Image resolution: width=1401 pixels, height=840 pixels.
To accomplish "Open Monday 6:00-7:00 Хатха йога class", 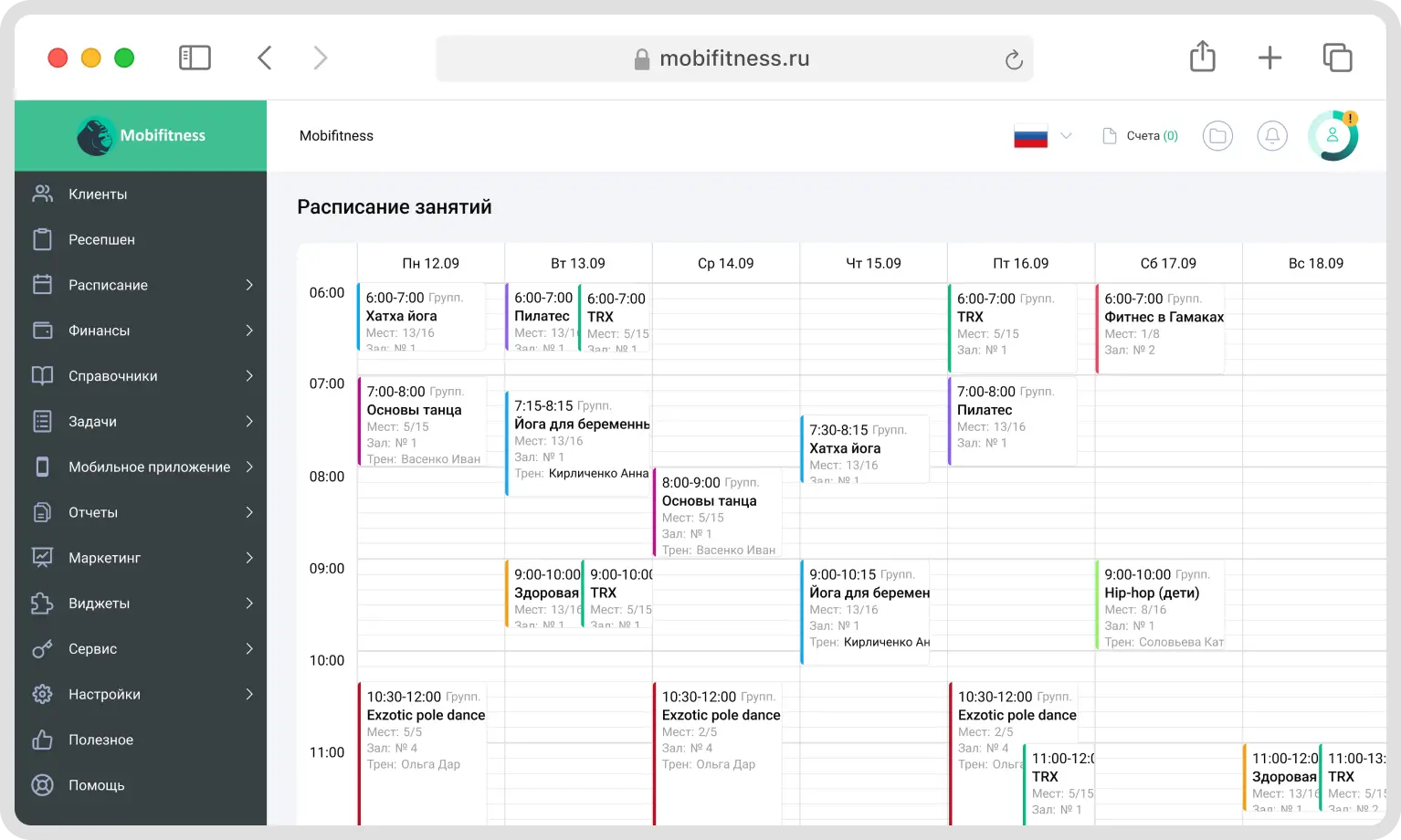I will coord(421,317).
